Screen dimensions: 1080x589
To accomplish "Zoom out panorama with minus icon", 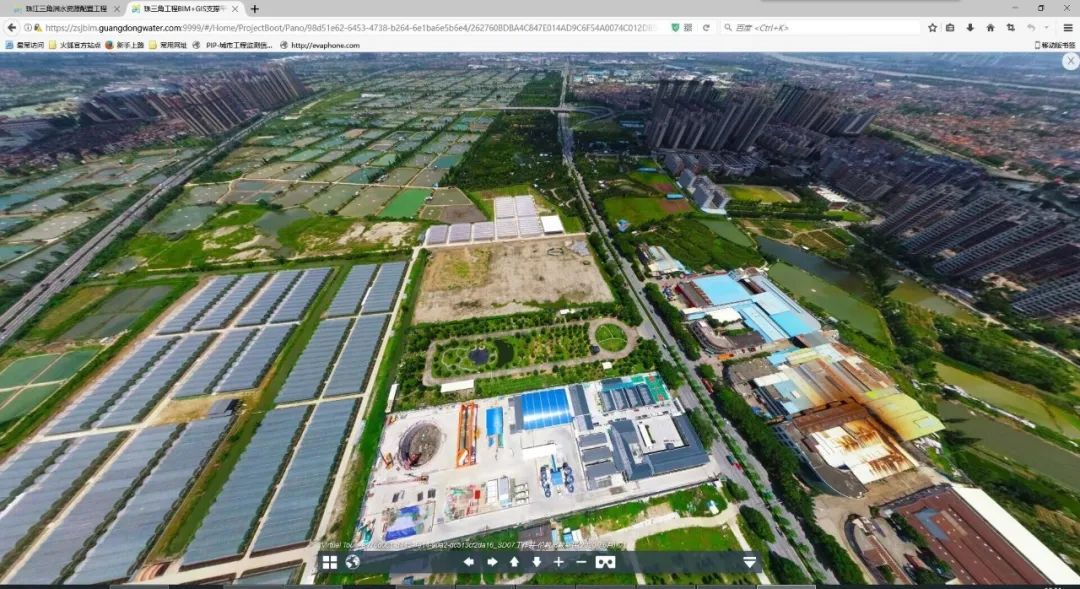I will (x=581, y=562).
